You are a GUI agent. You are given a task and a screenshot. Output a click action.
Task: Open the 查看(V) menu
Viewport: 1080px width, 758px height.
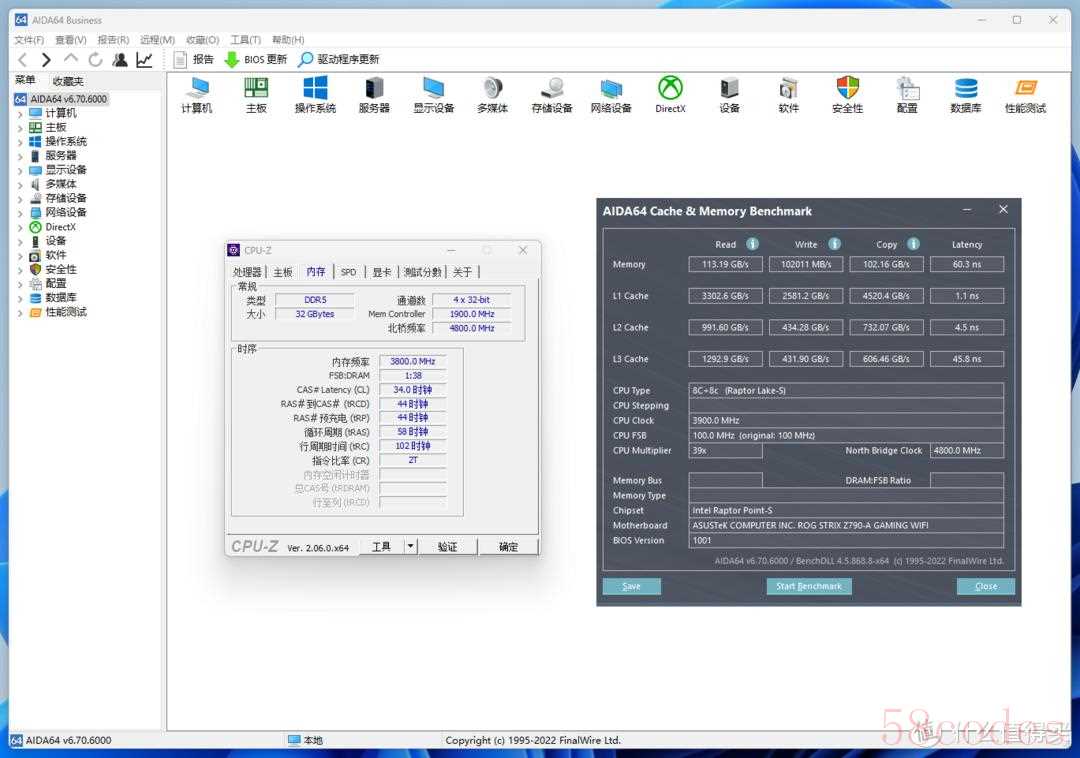(x=71, y=40)
